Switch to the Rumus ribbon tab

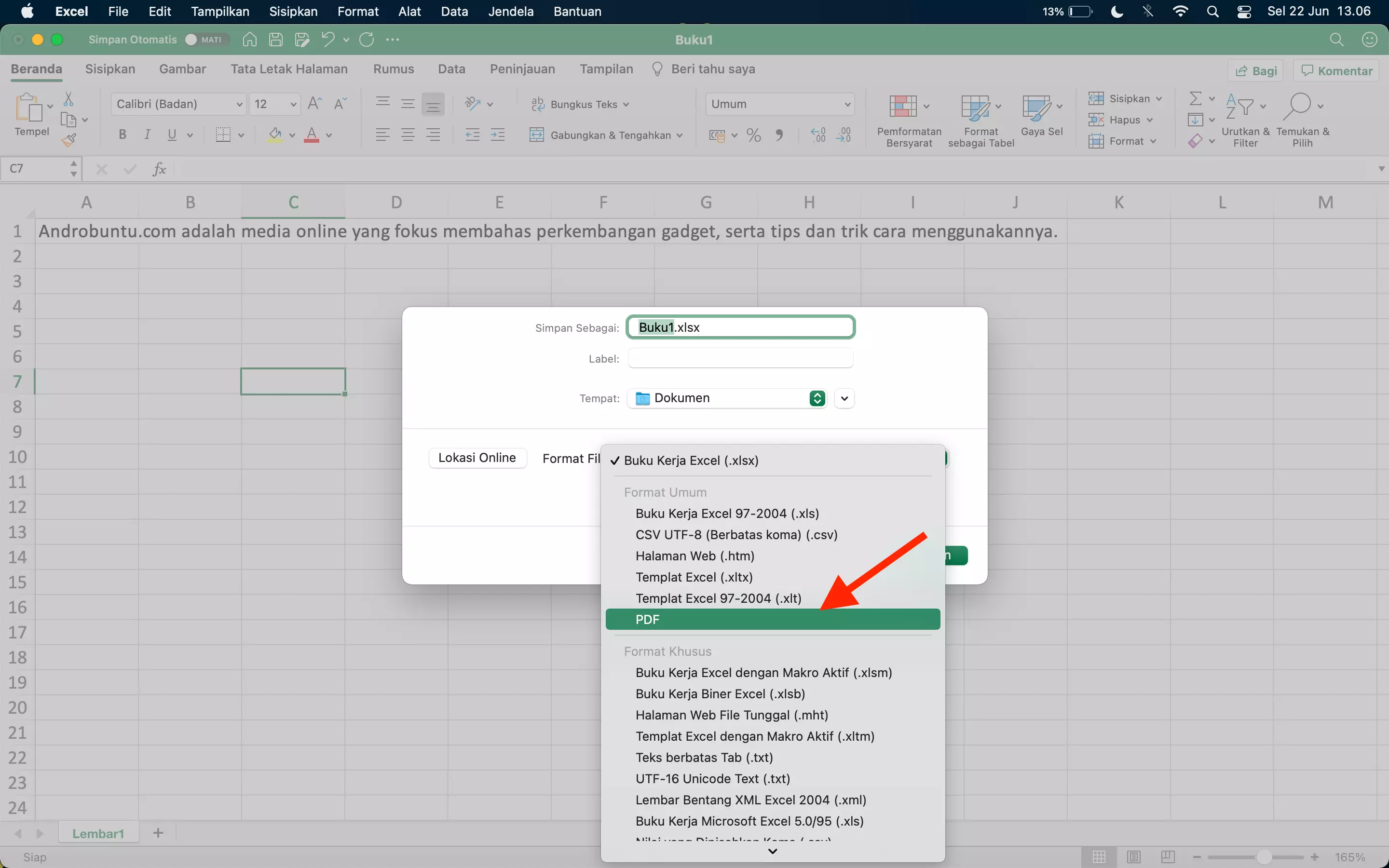tap(393, 69)
